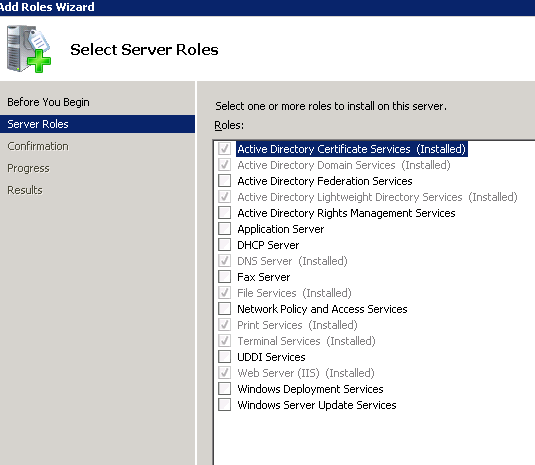Select Print Services (Installed) text
535x465 pixels.
(x=298, y=325)
